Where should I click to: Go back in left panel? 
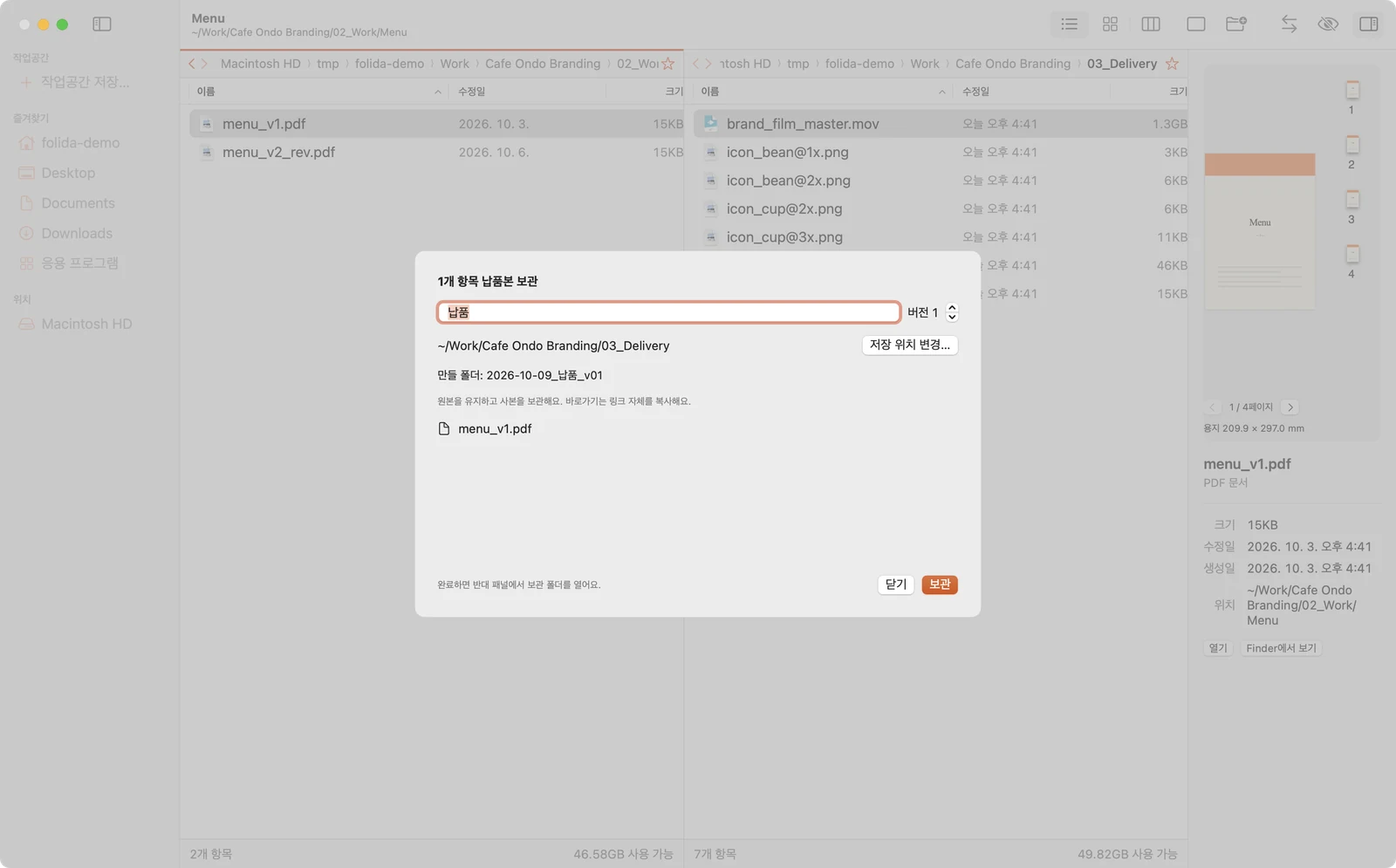[192, 64]
